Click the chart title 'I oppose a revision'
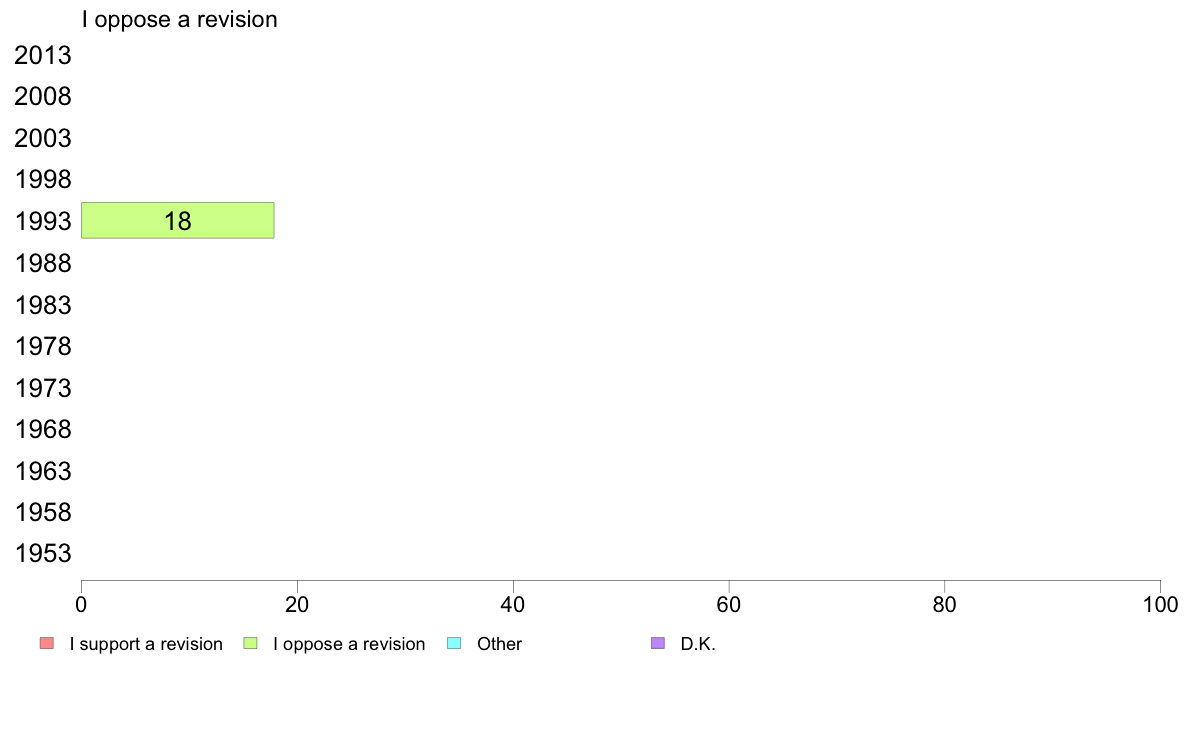 point(180,19)
